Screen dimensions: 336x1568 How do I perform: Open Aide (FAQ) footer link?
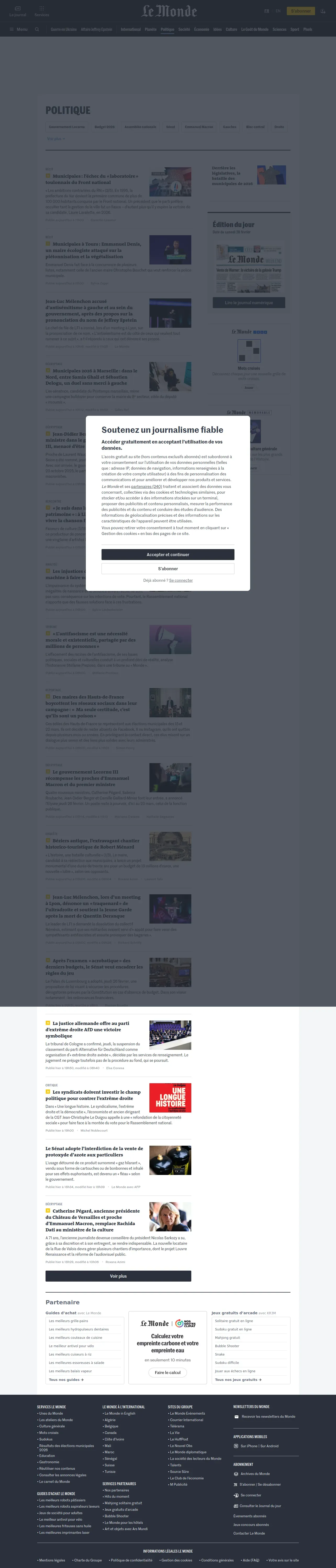[x=251, y=1560]
